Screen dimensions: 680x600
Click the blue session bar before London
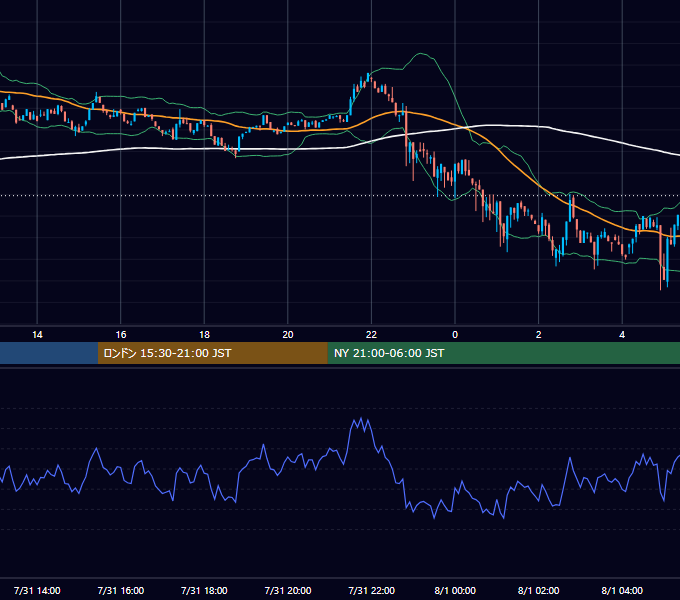pyautogui.click(x=49, y=353)
